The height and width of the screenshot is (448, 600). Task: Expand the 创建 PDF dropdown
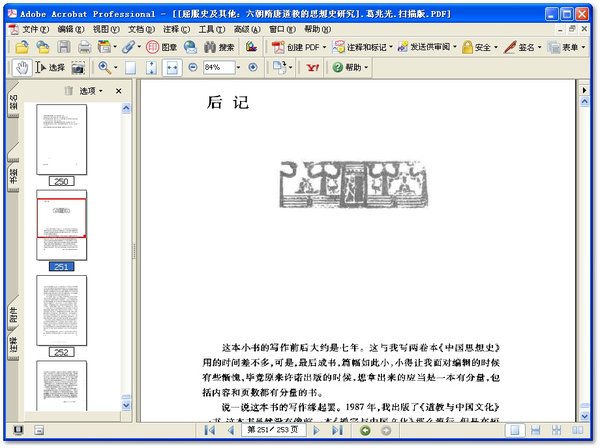(325, 47)
